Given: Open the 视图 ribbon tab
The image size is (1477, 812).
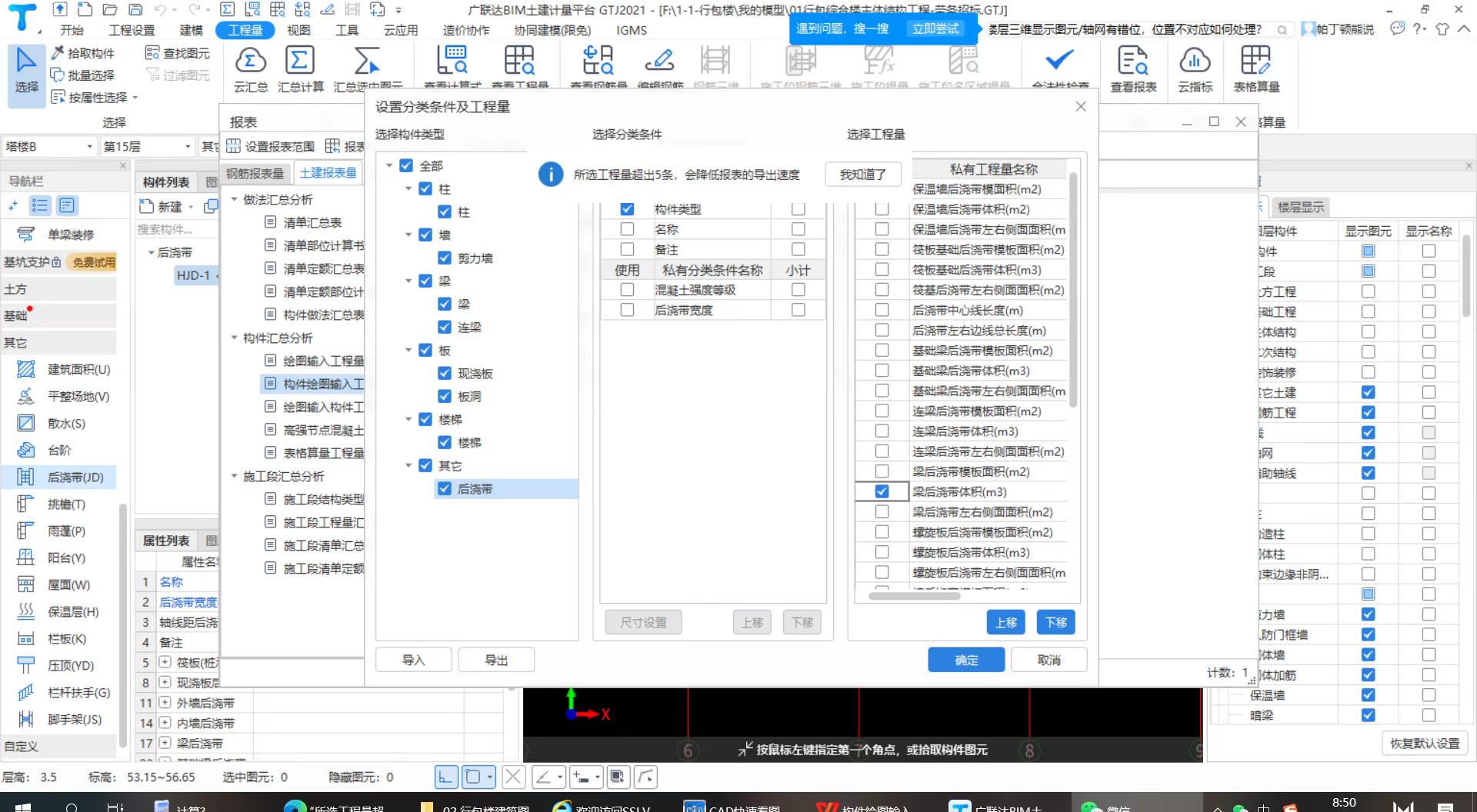Looking at the screenshot, I should point(298,30).
